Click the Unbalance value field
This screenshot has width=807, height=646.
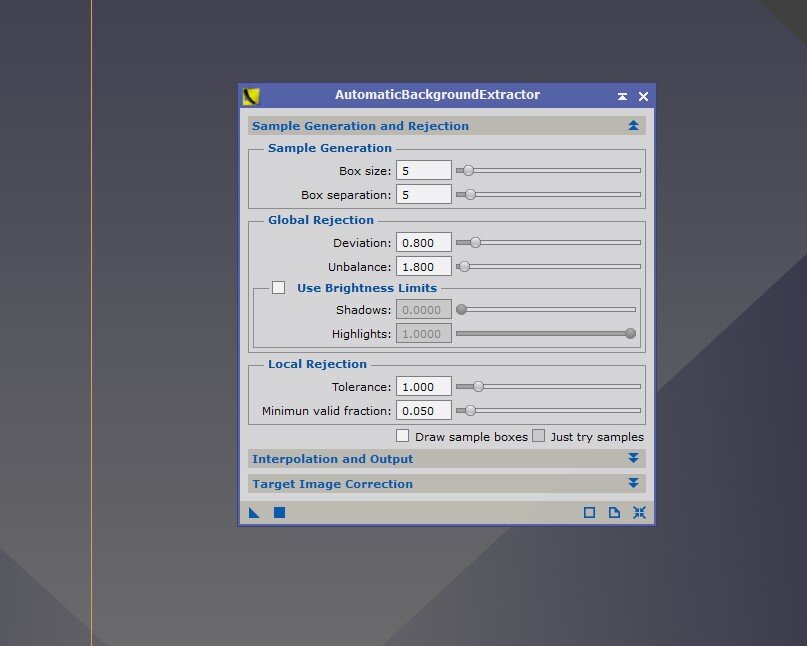[424, 267]
